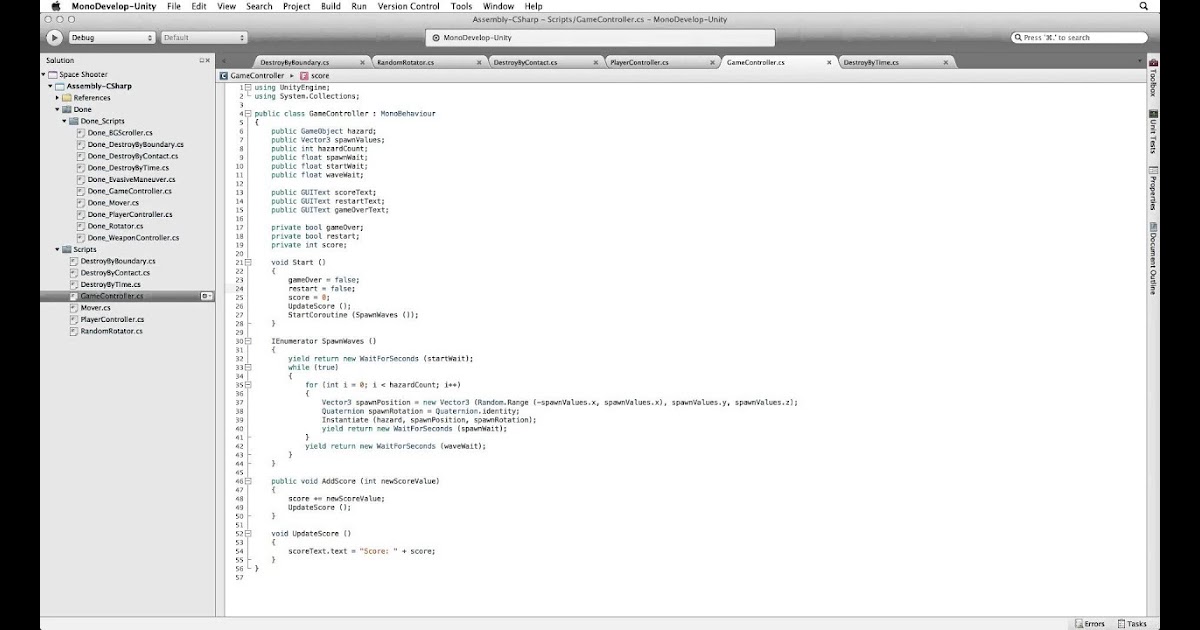1200x630 pixels.
Task: Open the View menu
Action: pyautogui.click(x=227, y=6)
